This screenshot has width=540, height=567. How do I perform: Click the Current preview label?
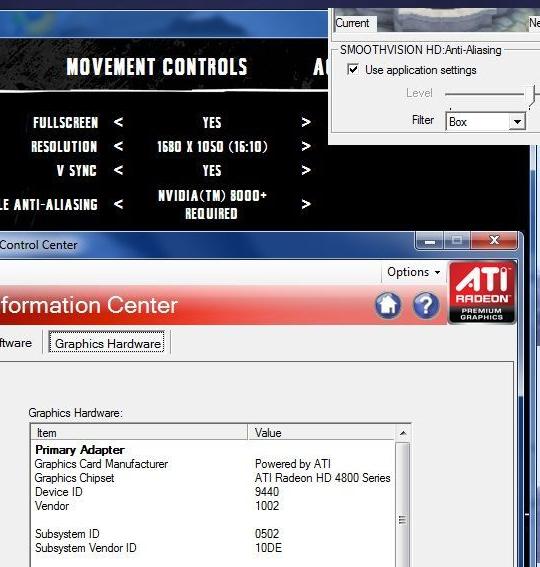click(x=352, y=23)
